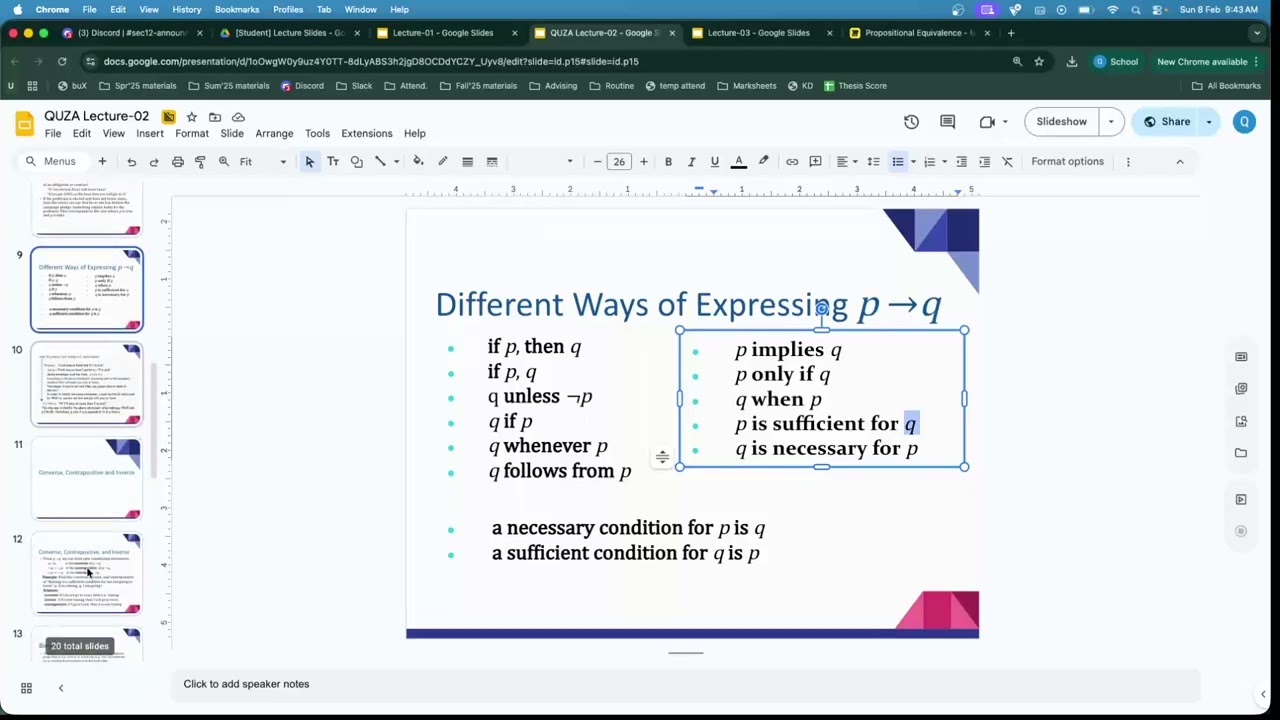Open line tool dropdown arrow
This screenshot has width=1280, height=720.
(x=396, y=161)
